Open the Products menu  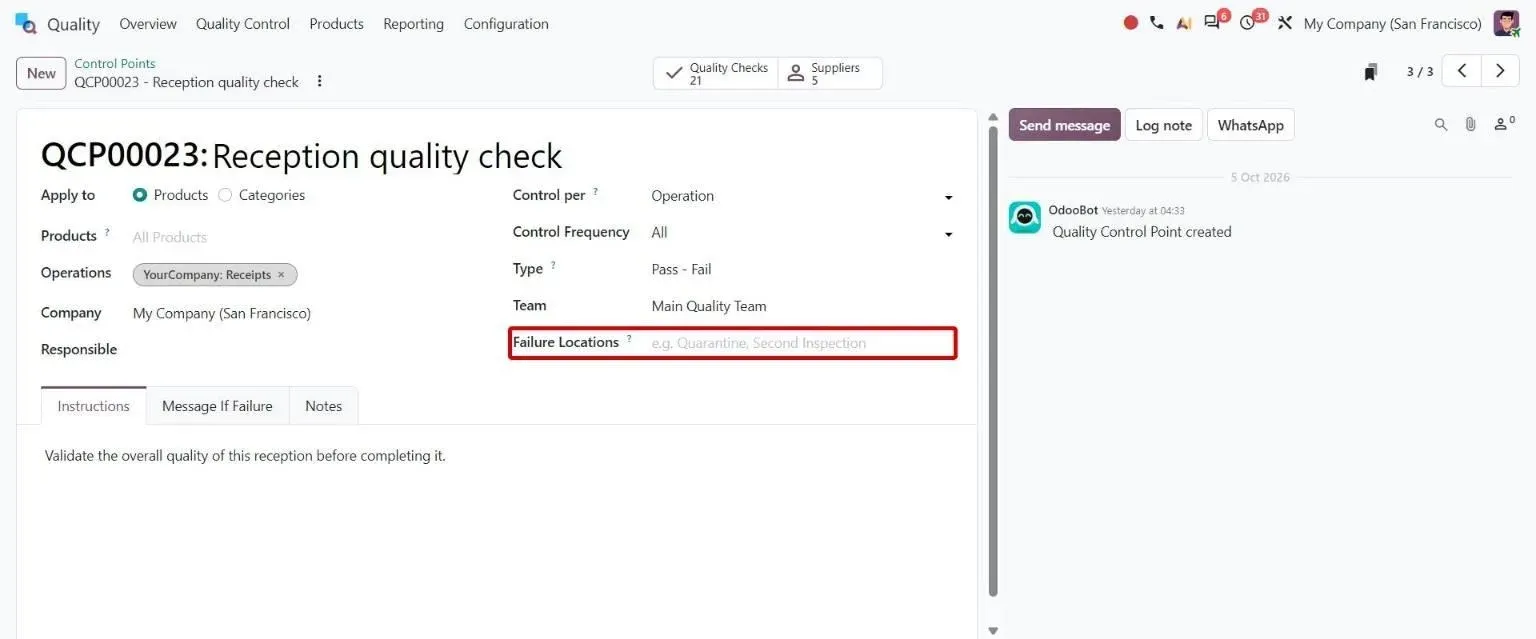click(336, 23)
